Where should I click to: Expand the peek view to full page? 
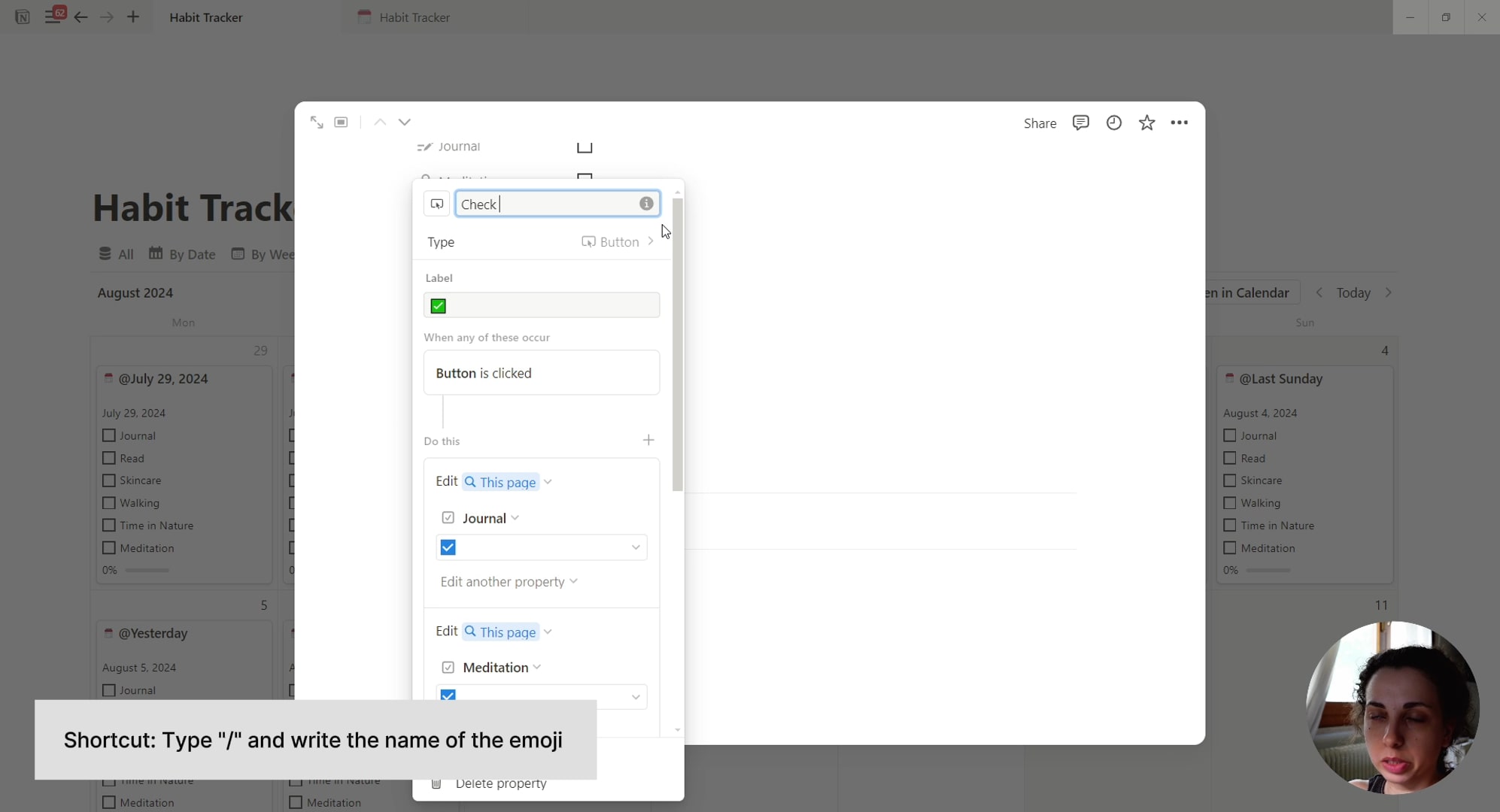point(317,122)
